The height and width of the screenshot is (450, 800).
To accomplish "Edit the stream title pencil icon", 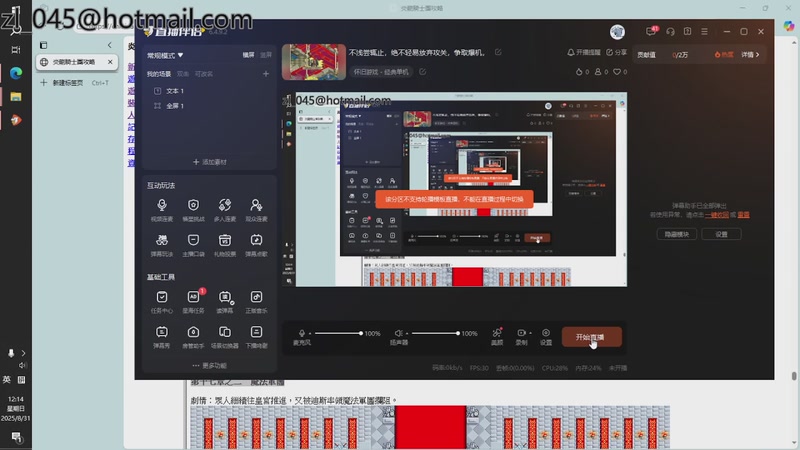I will 498,52.
